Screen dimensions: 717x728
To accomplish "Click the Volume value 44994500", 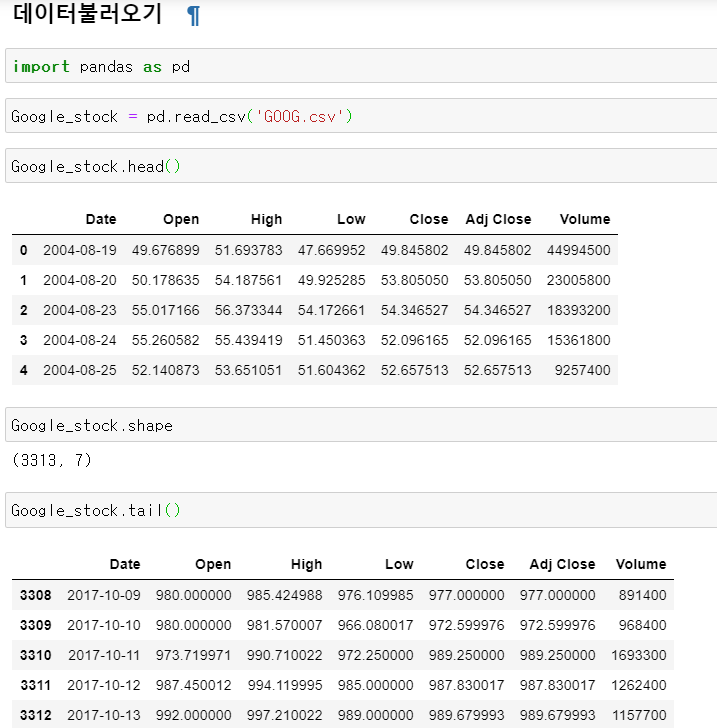I will click(579, 250).
